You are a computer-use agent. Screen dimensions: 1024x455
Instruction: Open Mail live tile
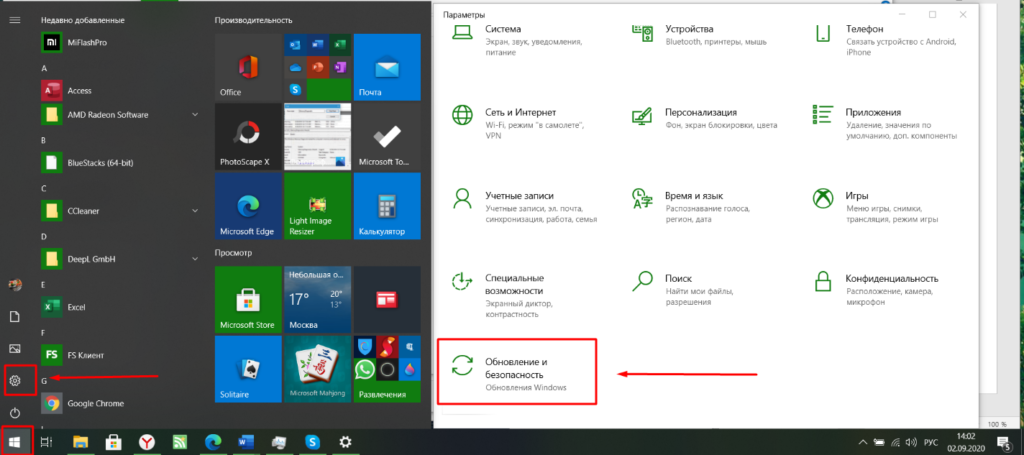385,66
